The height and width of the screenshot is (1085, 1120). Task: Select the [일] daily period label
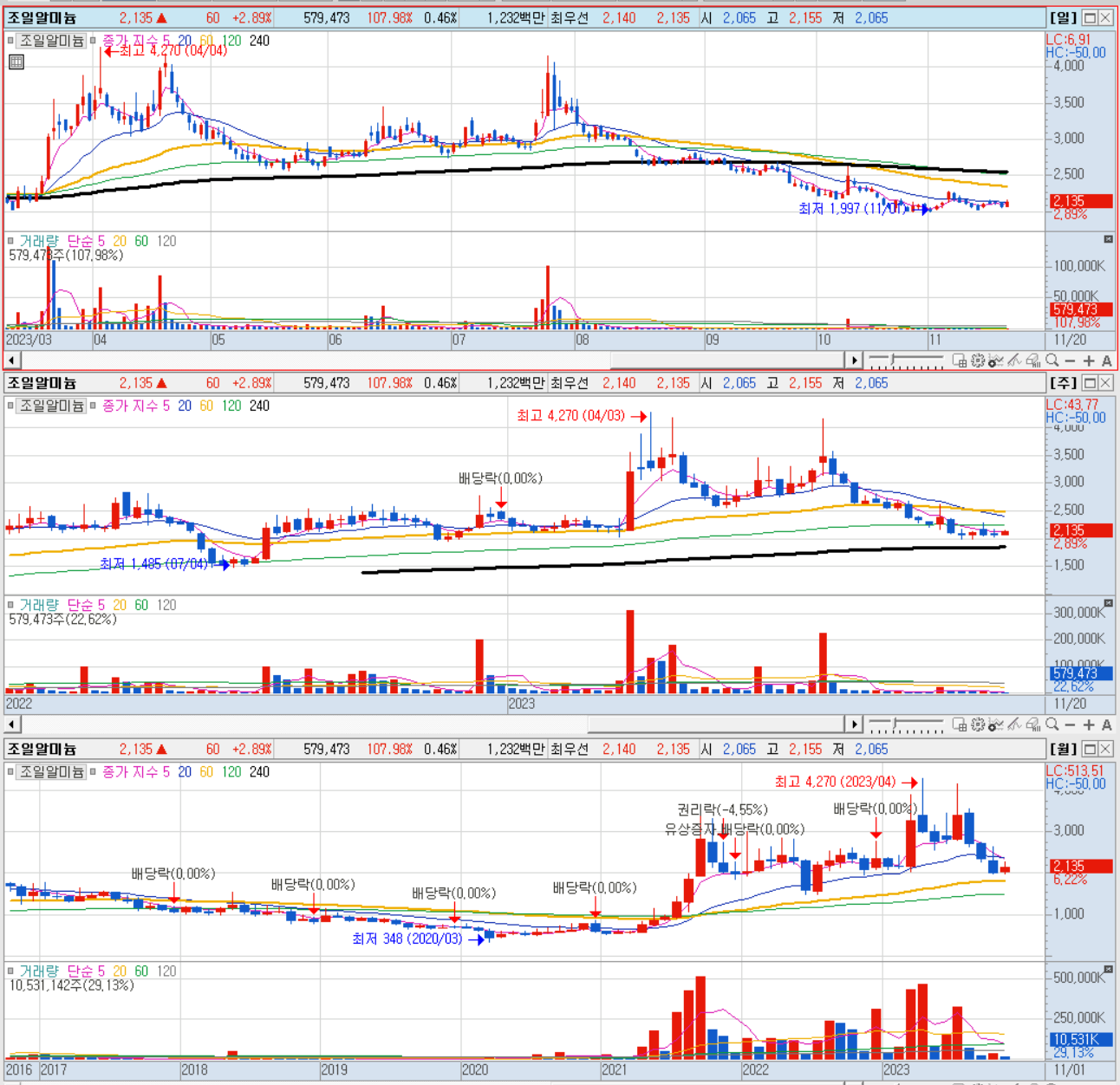(x=1064, y=17)
